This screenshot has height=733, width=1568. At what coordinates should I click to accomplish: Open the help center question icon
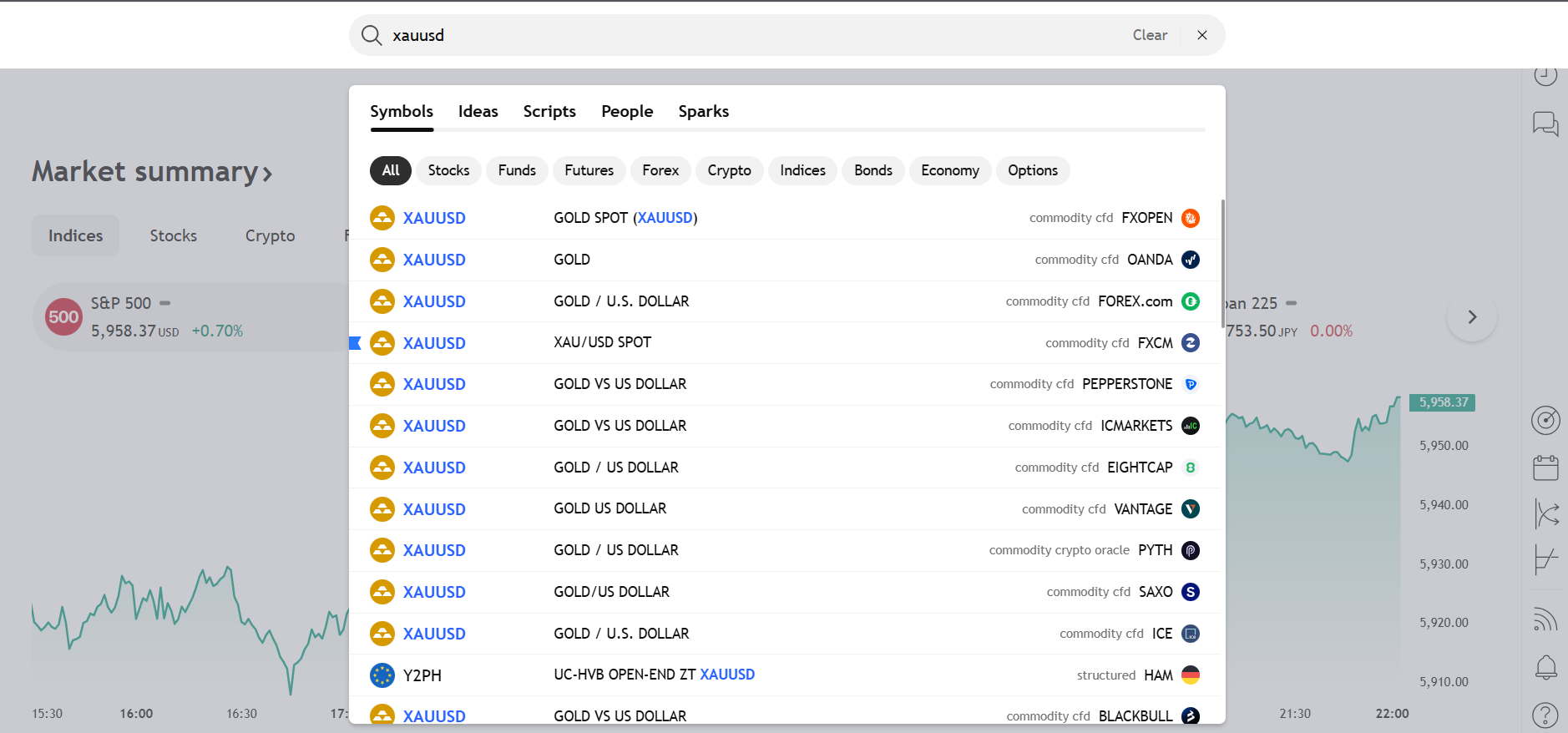1545,715
